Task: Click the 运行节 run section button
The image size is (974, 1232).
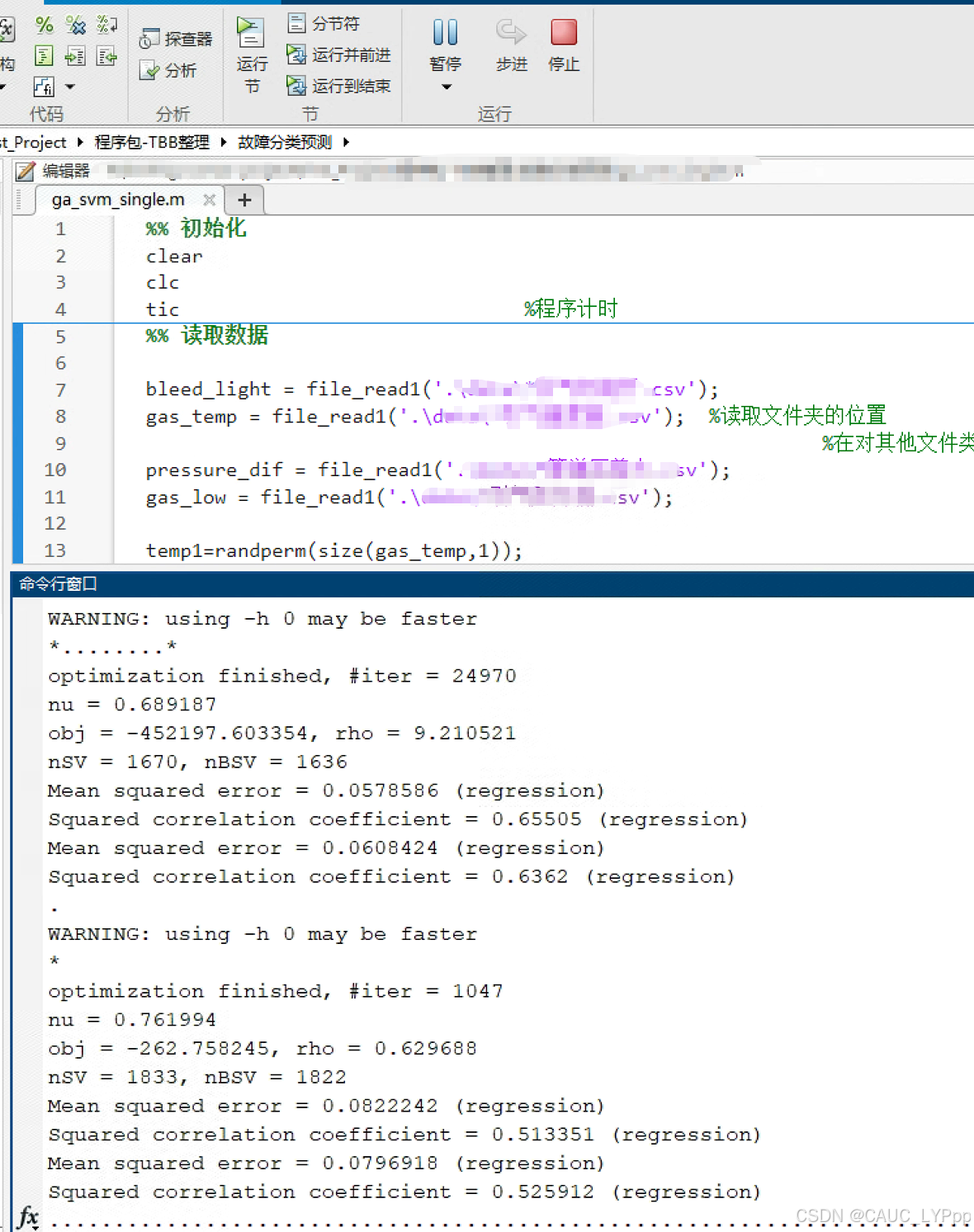Action: click(252, 56)
